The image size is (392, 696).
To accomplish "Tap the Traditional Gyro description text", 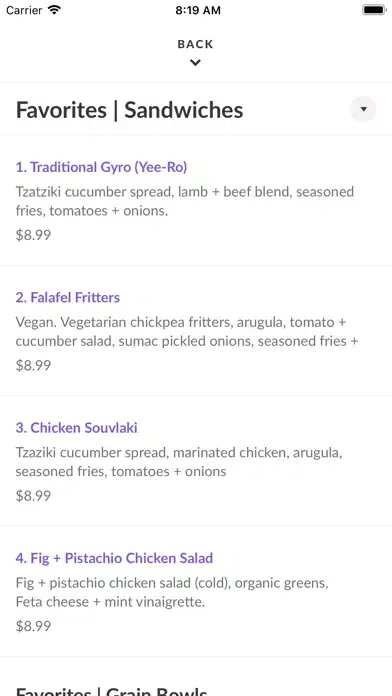I will click(x=185, y=201).
